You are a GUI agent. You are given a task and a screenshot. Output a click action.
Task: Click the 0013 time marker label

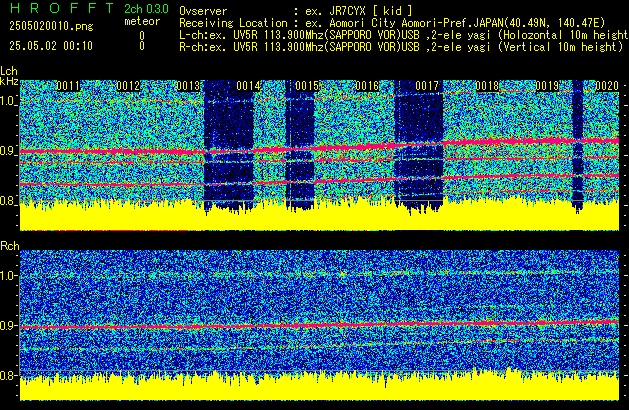[x=188, y=86]
